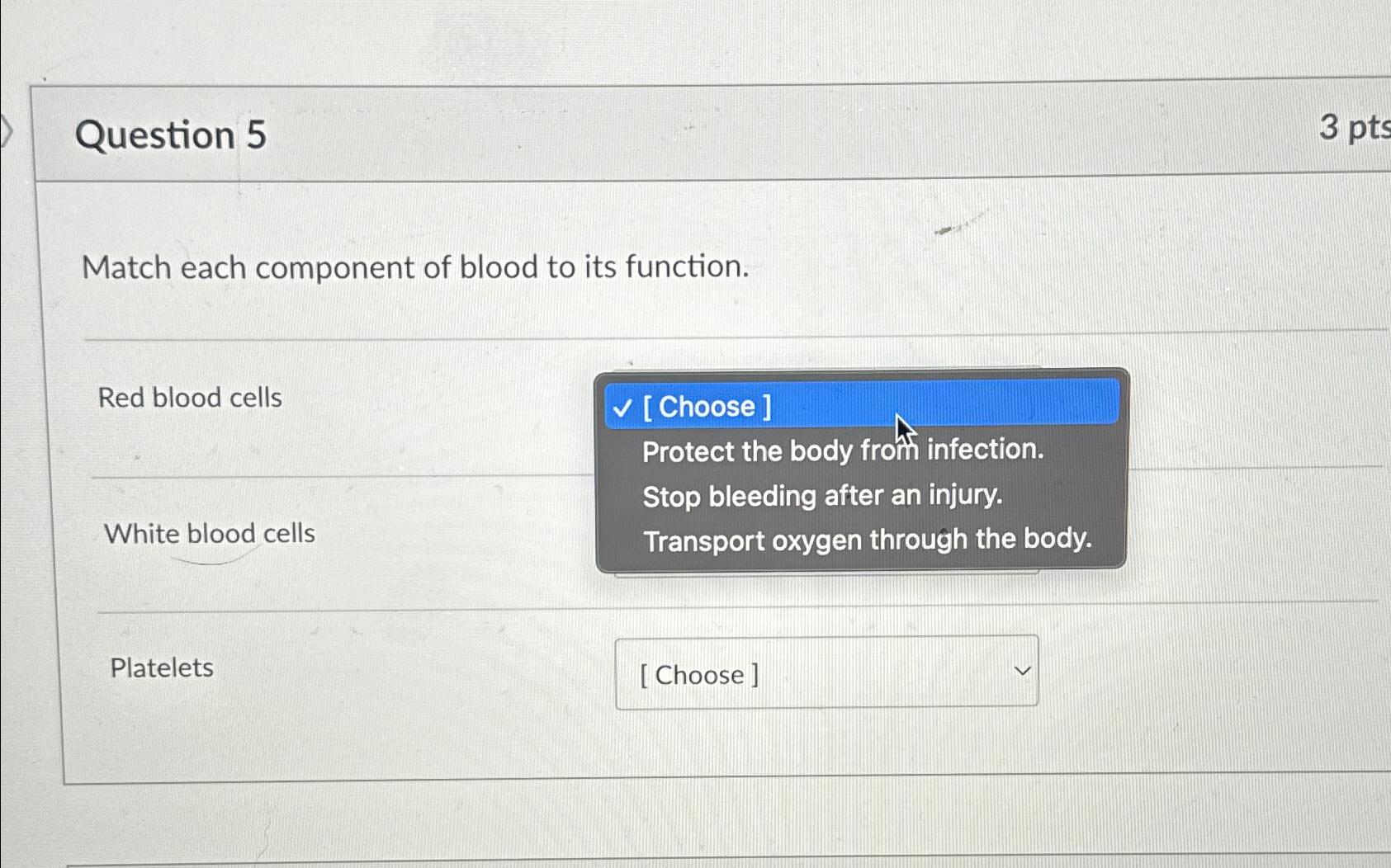Click the horizontal bar at page bottom
Screen dimensions: 1391x868
pyautogui.click(x=695, y=862)
